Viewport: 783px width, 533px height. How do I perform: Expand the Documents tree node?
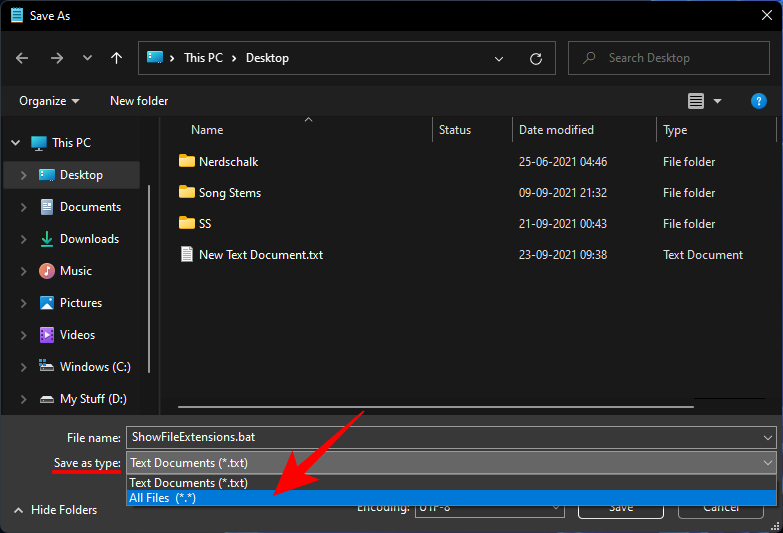point(23,207)
